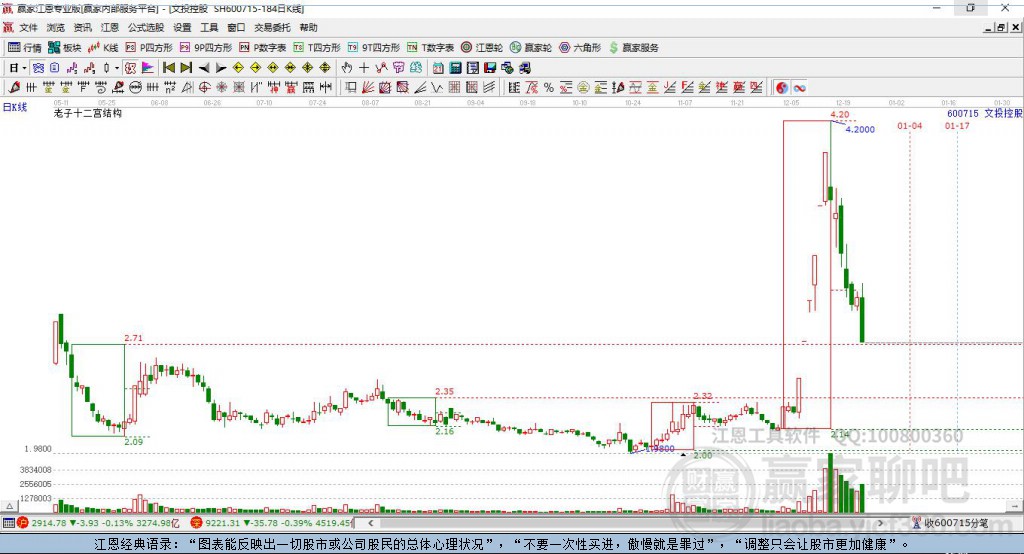Screen dimensions: 1024x554
Task: Open the 公式选股 menu
Action: [146, 27]
